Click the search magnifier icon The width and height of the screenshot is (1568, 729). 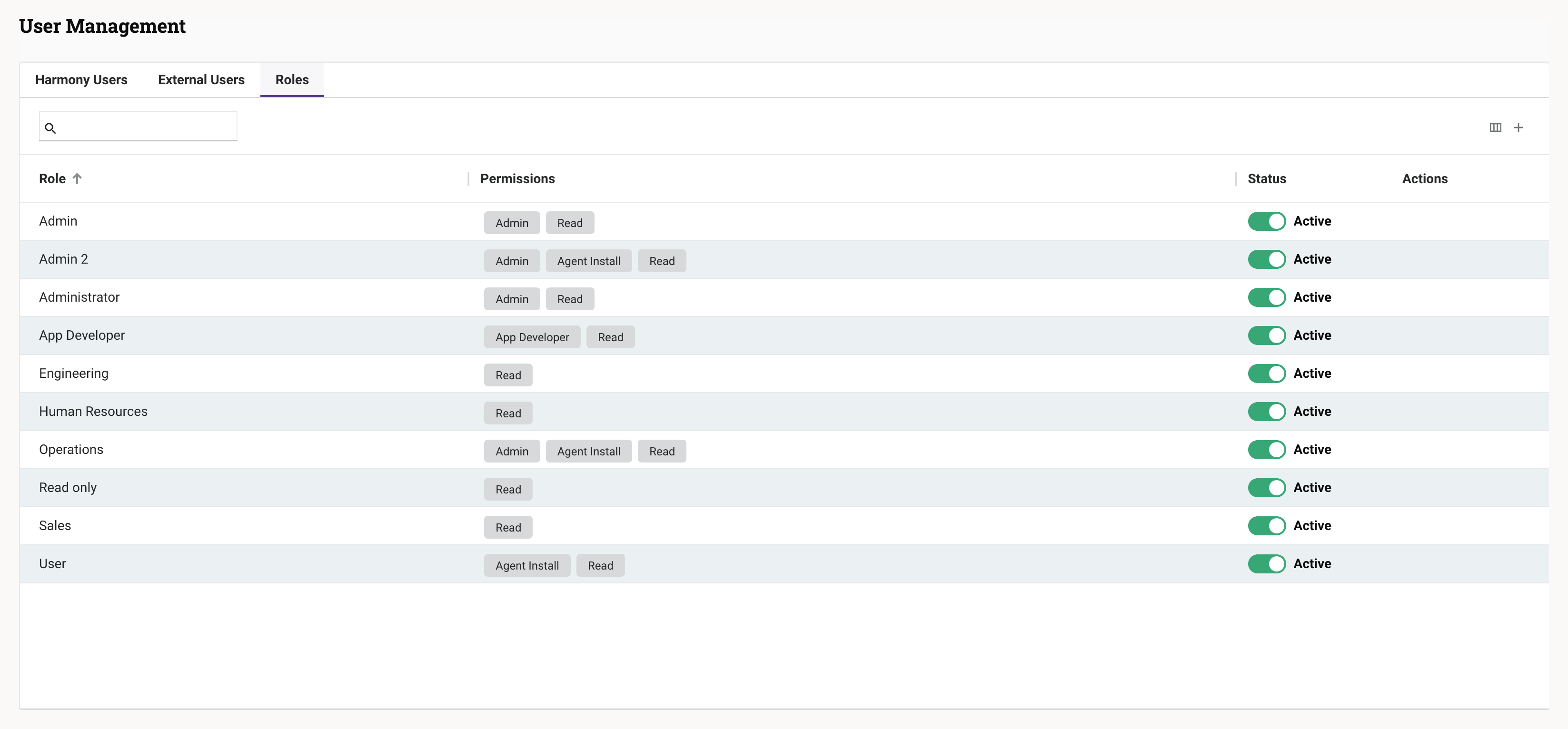(50, 128)
